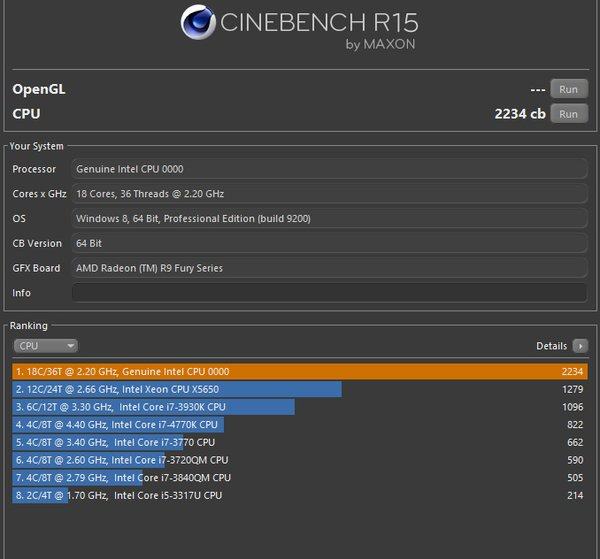Click the CPU score 2234 cb
The width and height of the screenshot is (600, 559).
tap(520, 114)
